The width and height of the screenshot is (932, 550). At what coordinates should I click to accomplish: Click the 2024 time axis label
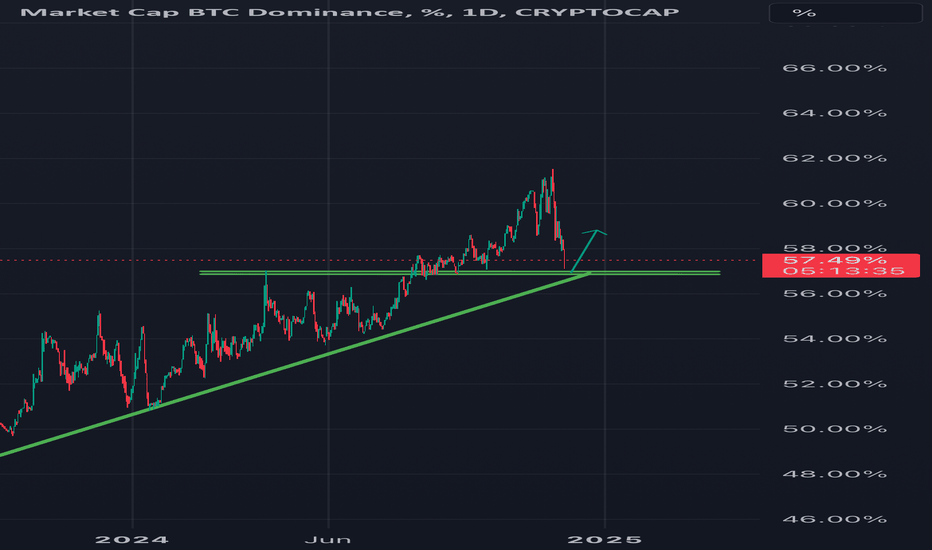click(x=132, y=540)
